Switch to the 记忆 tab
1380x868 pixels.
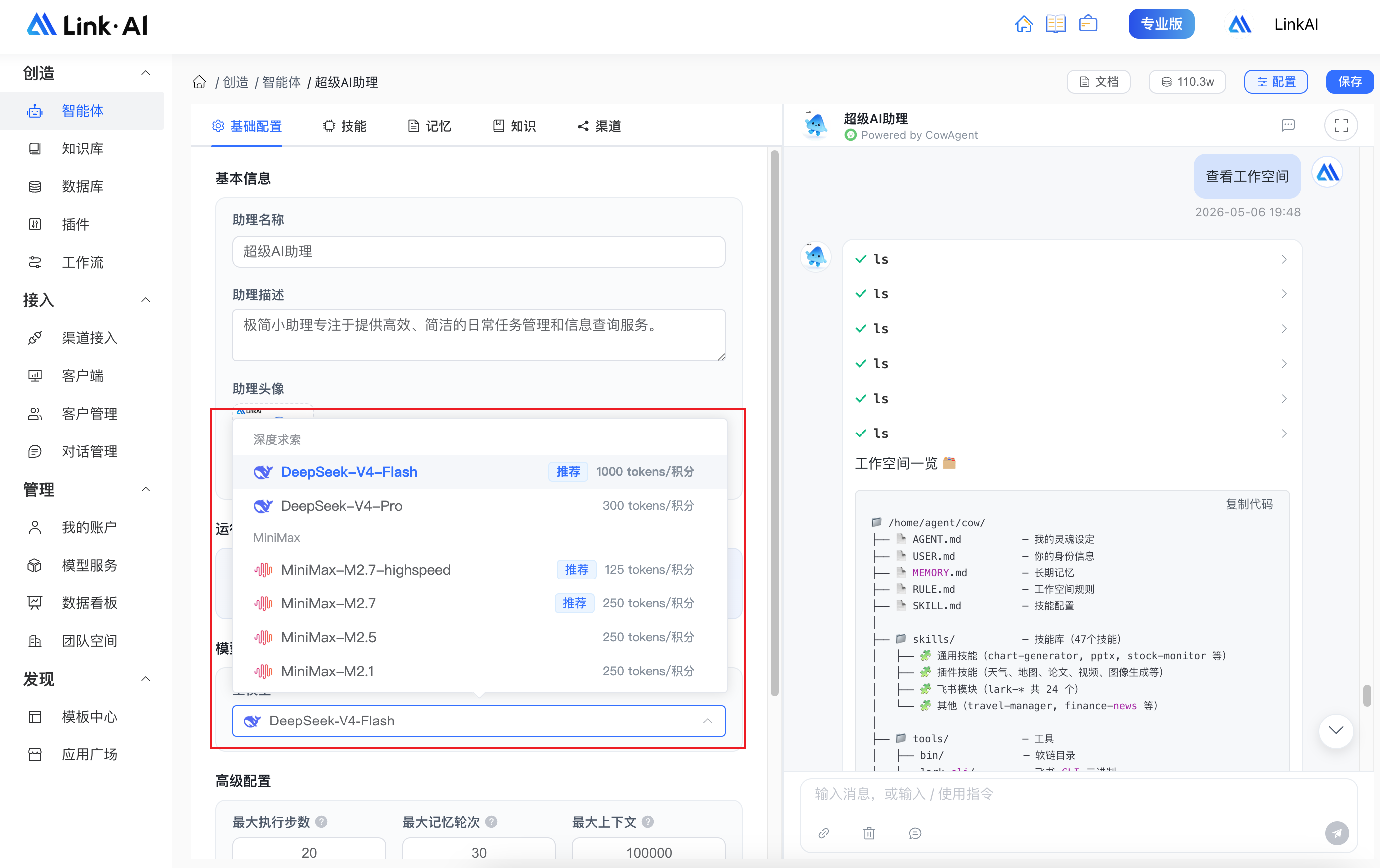pos(430,126)
